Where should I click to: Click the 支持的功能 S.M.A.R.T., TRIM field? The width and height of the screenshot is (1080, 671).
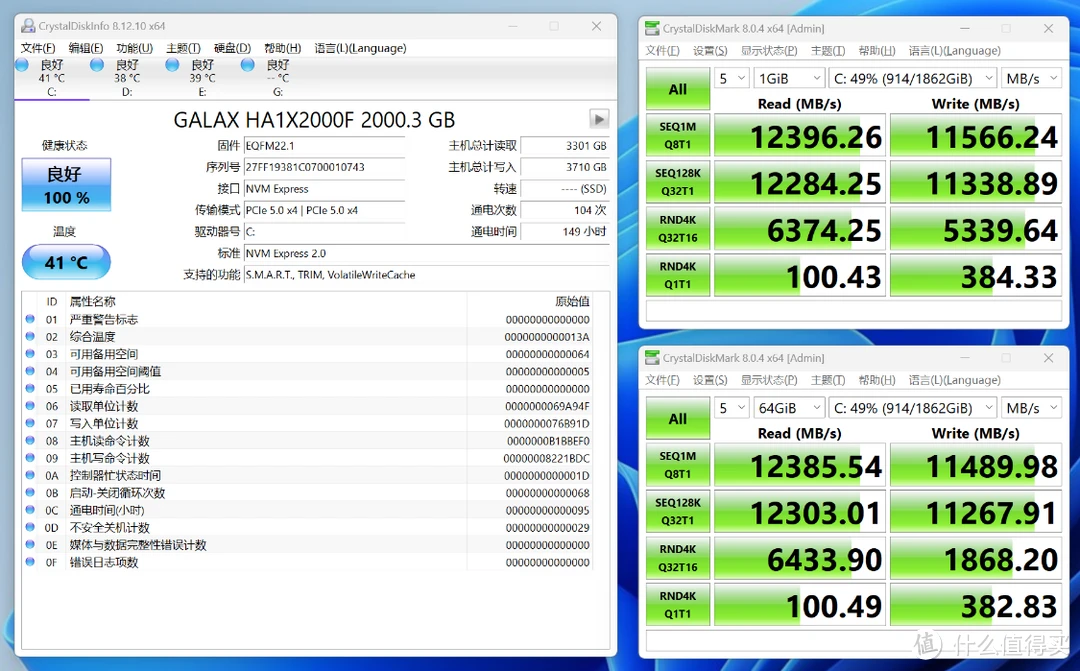426,274
